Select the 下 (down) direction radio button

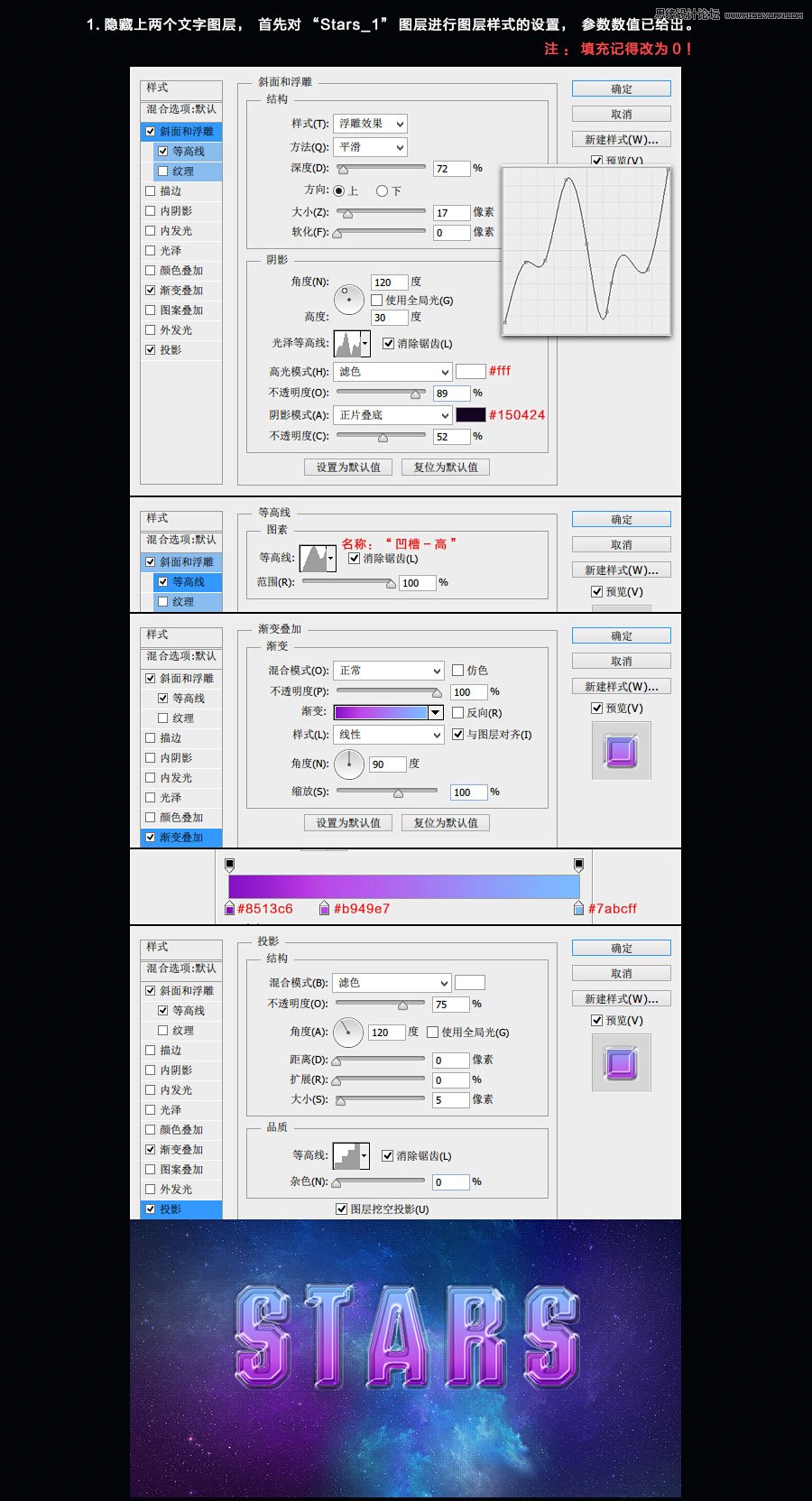(x=382, y=191)
